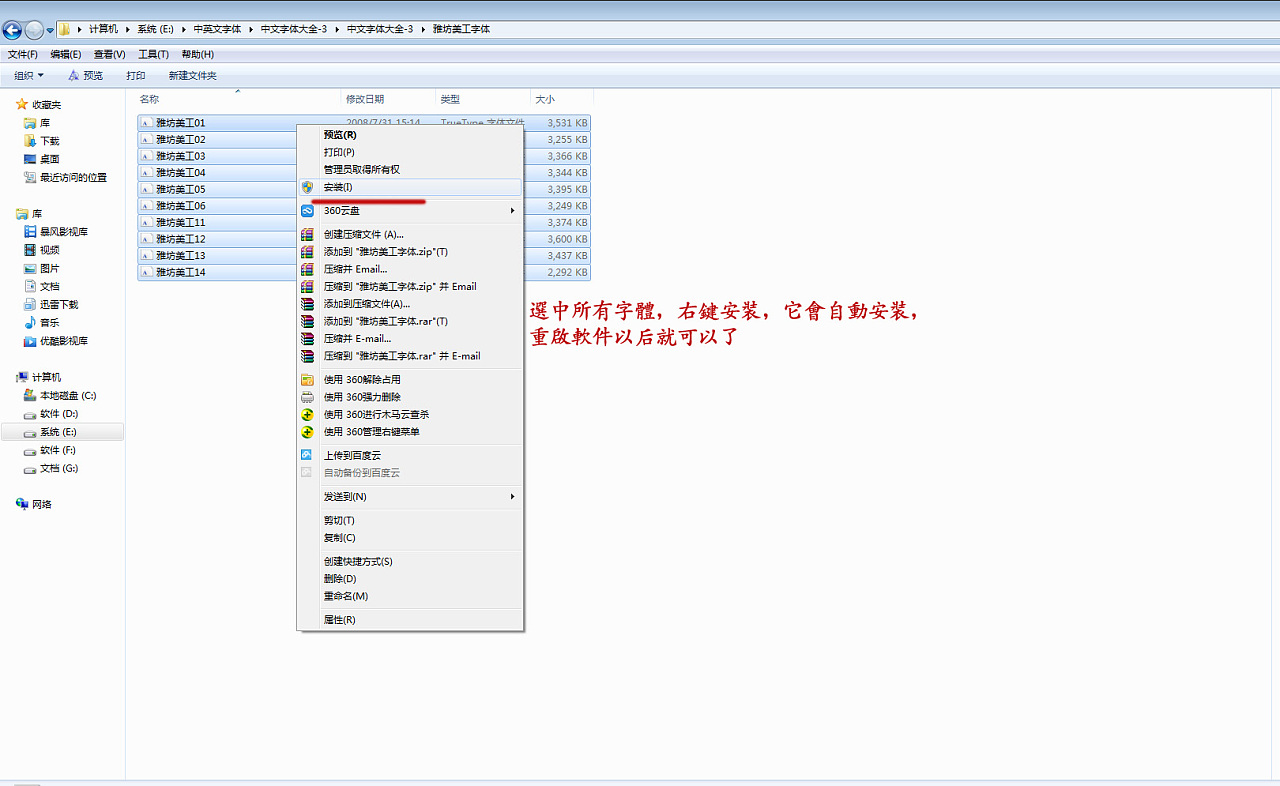Select the 使用360强力删除 printer-style icon

[307, 396]
